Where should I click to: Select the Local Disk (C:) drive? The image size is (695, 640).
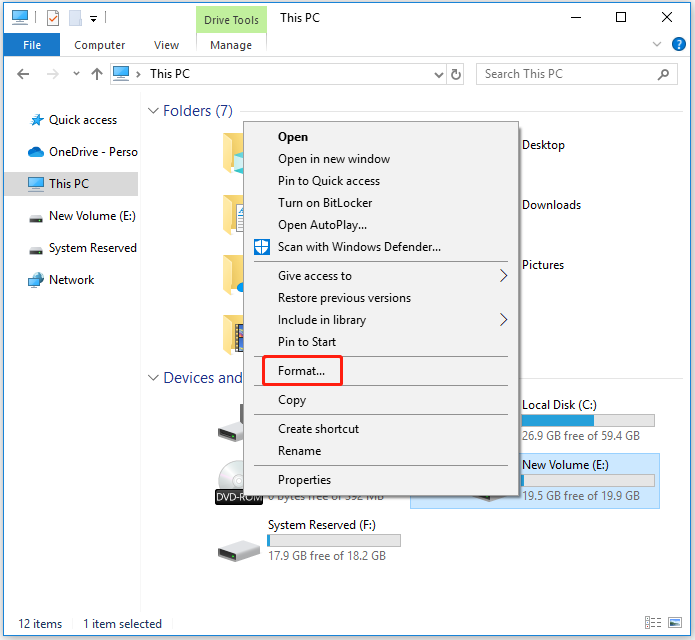point(559,405)
